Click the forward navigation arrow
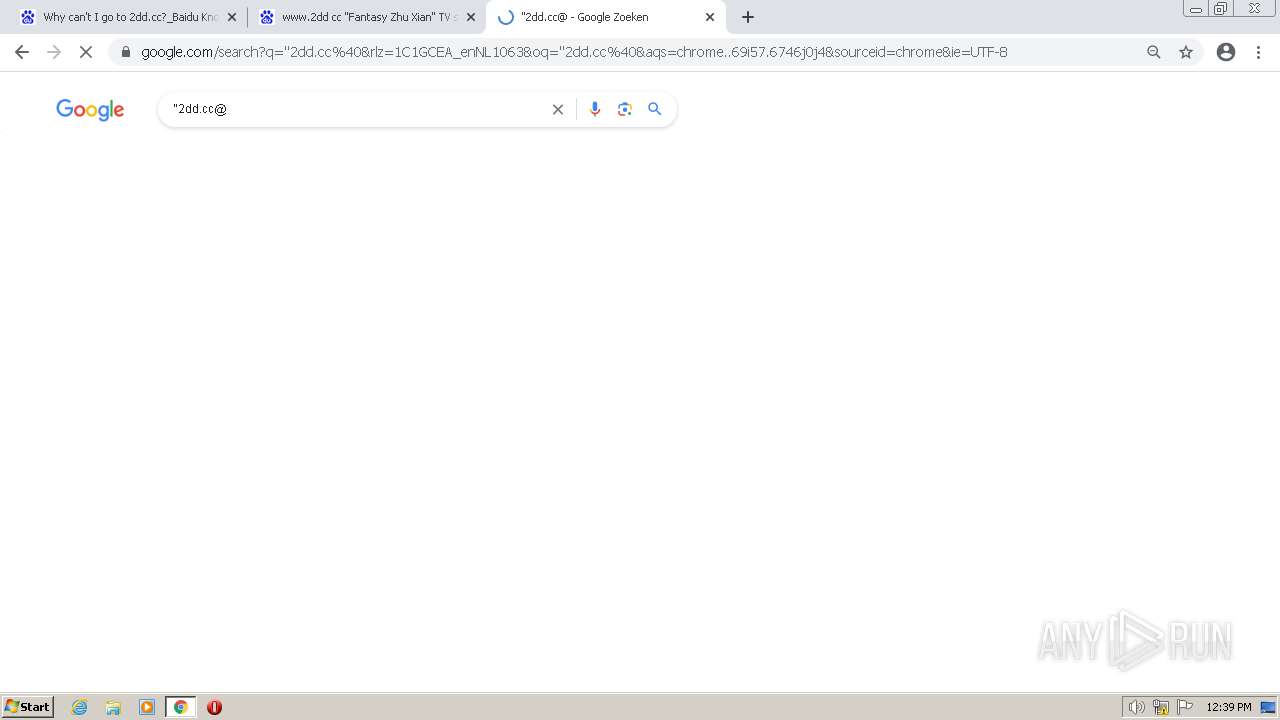 tap(54, 52)
